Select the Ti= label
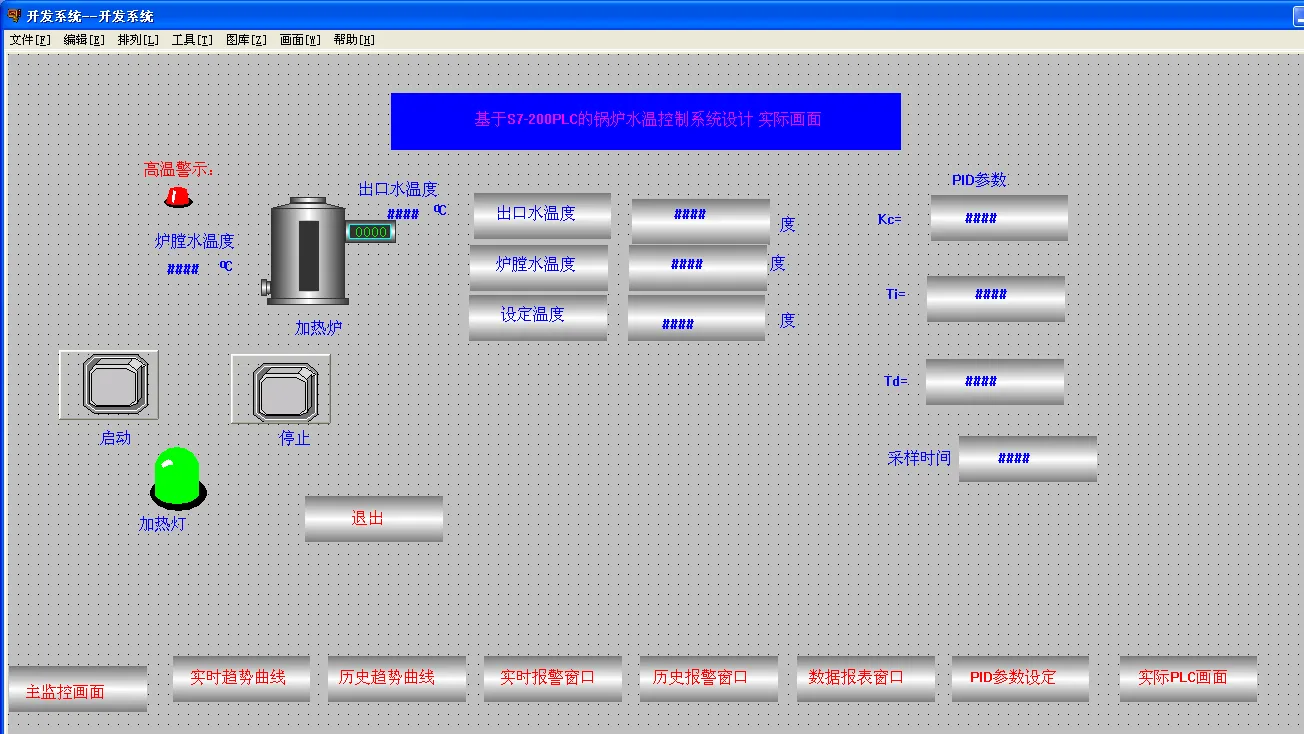Image resolution: width=1304 pixels, height=734 pixels. [896, 294]
